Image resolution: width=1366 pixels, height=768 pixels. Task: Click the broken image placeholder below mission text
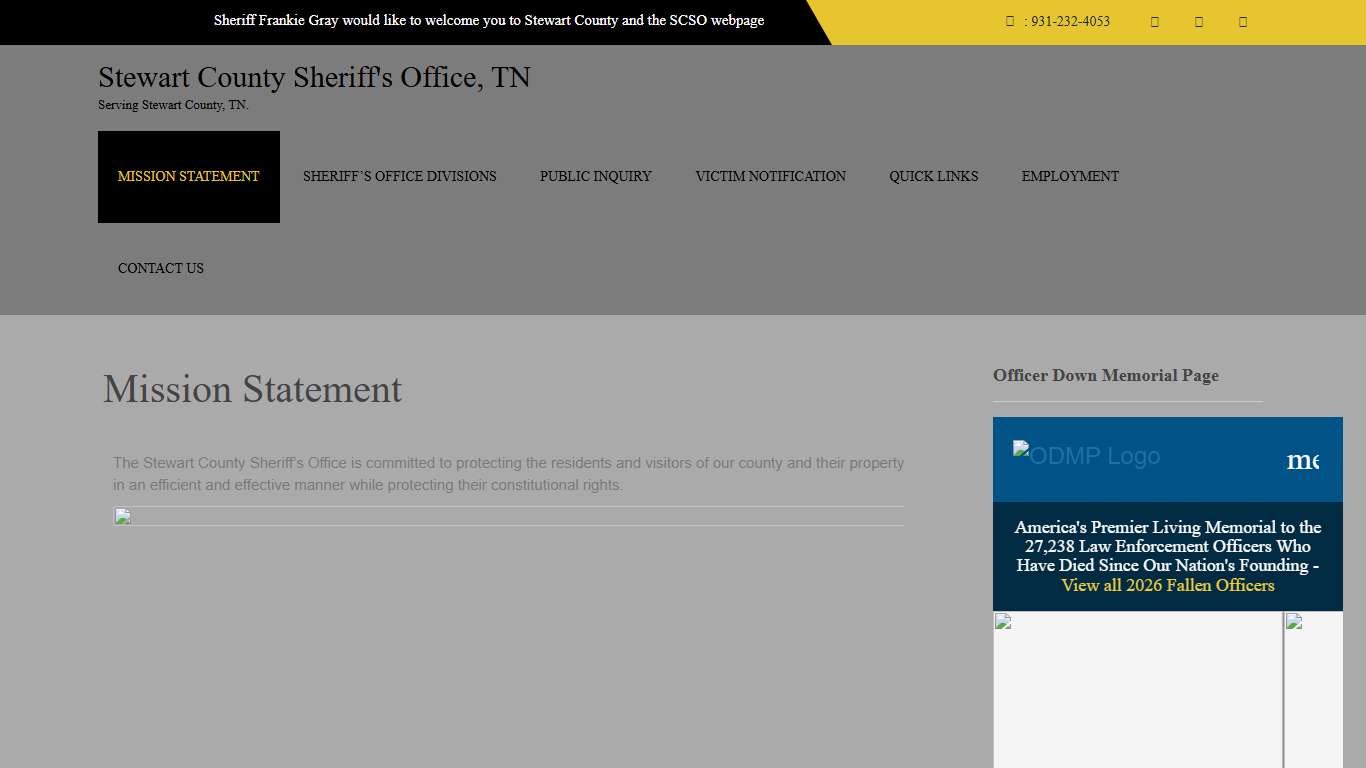point(121,517)
